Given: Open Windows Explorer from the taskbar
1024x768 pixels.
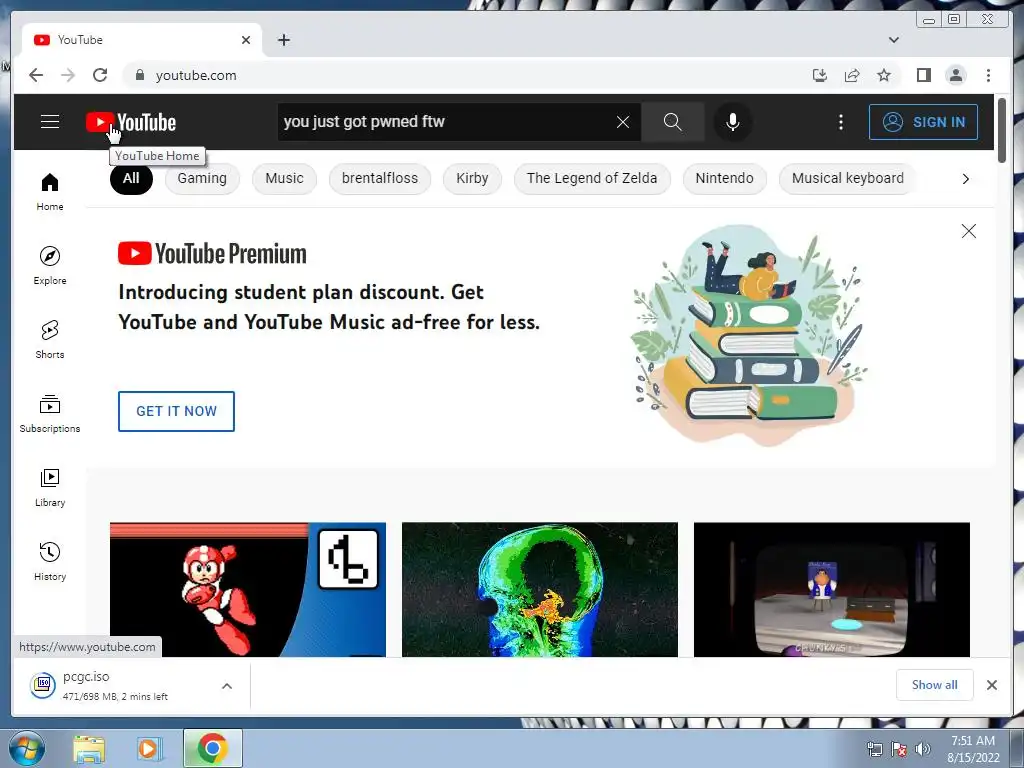Looking at the screenshot, I should [89, 748].
